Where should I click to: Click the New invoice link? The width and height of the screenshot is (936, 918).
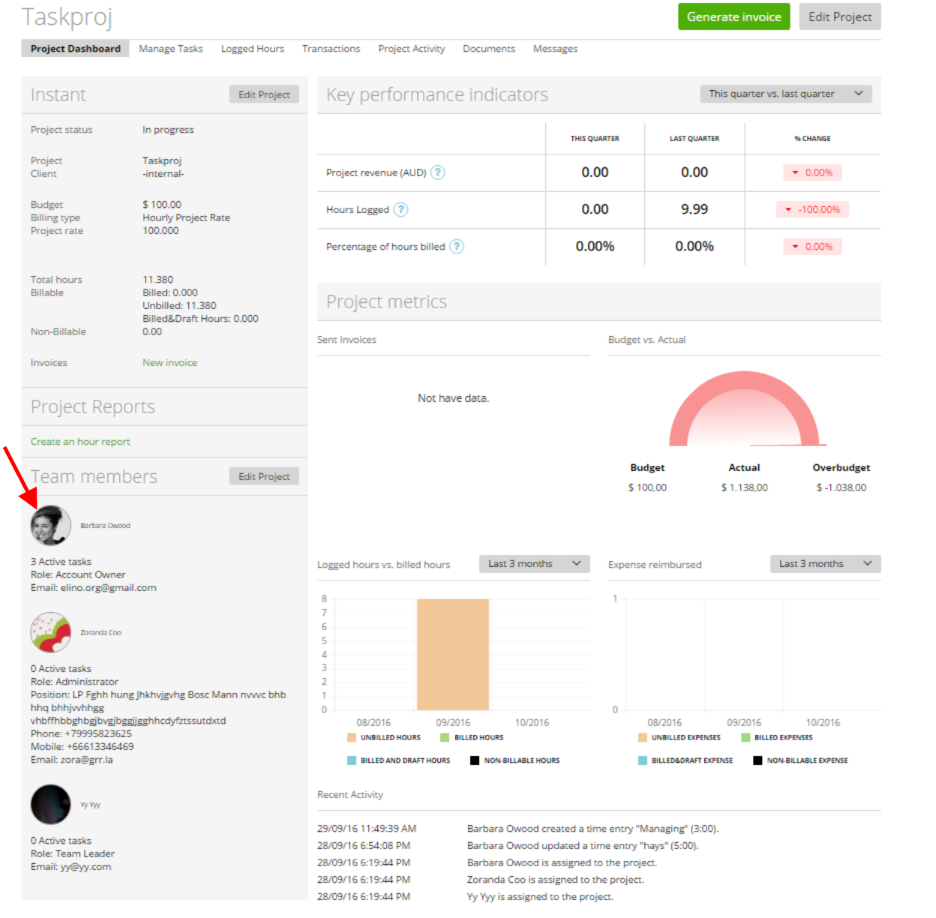(x=170, y=363)
